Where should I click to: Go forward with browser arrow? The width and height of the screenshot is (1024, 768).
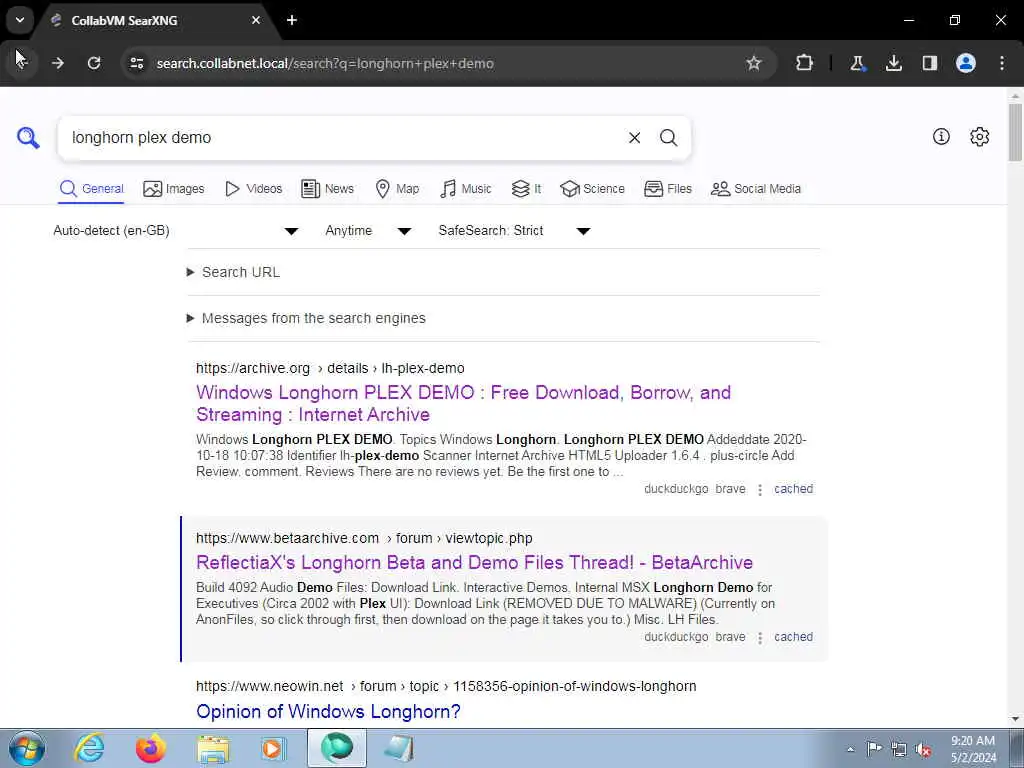tap(57, 63)
